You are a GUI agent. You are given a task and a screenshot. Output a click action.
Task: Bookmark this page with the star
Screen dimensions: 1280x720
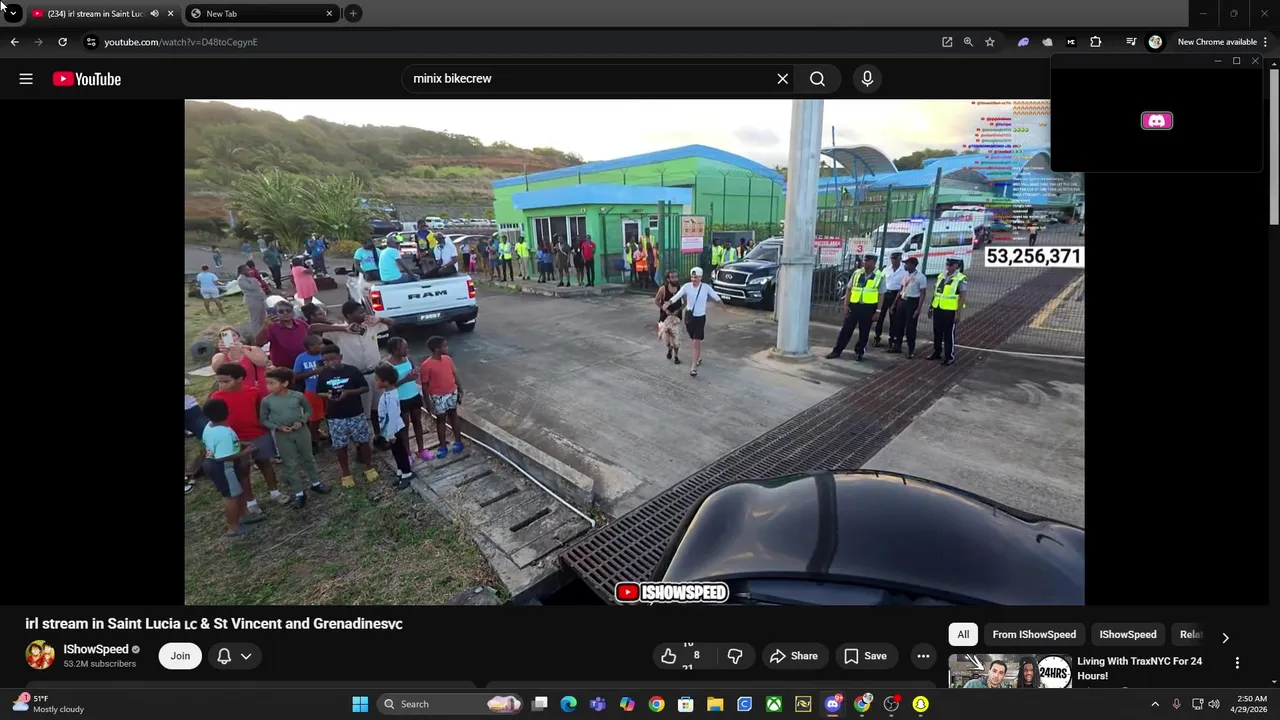click(x=990, y=42)
